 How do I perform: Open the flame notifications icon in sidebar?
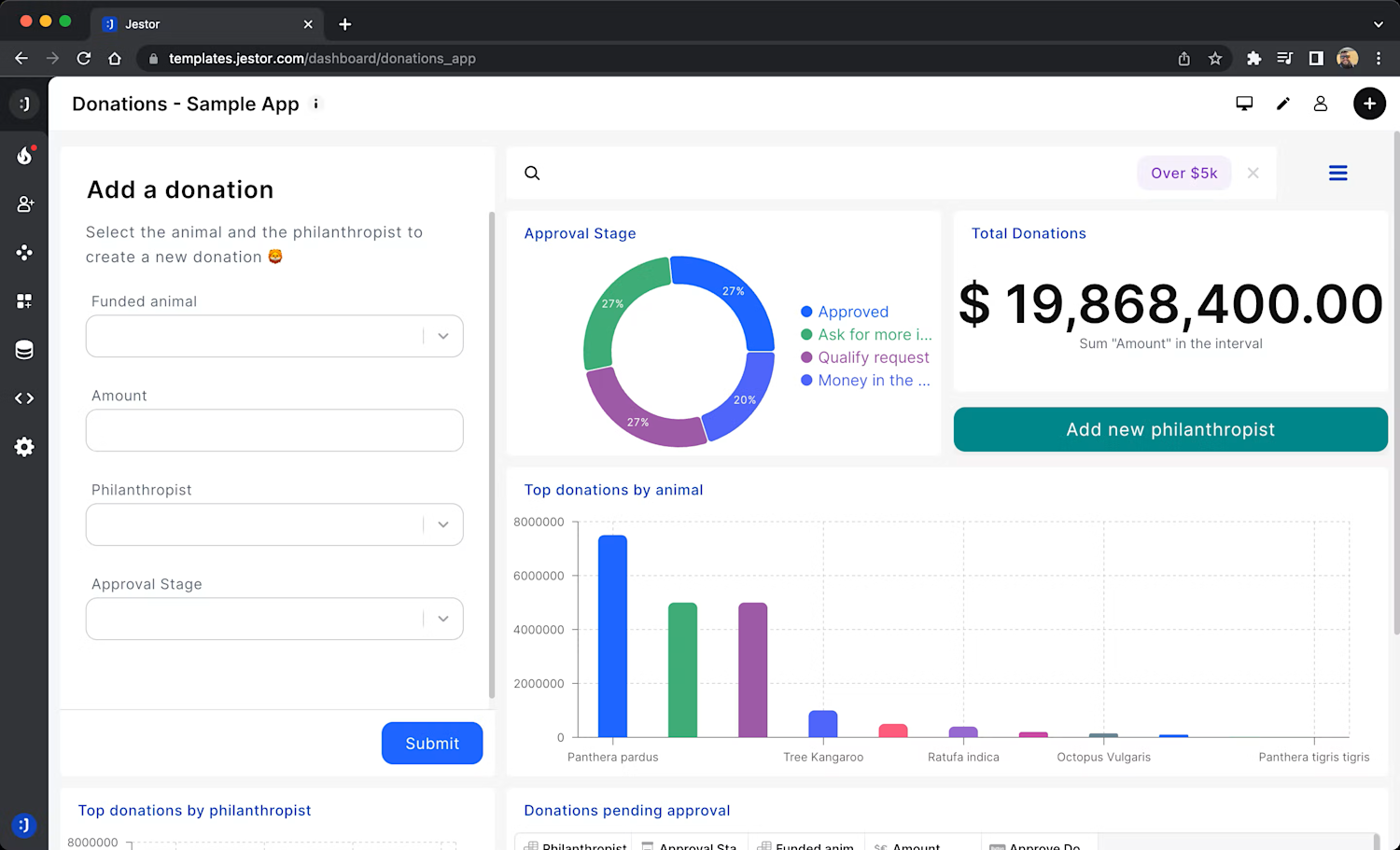point(24,156)
